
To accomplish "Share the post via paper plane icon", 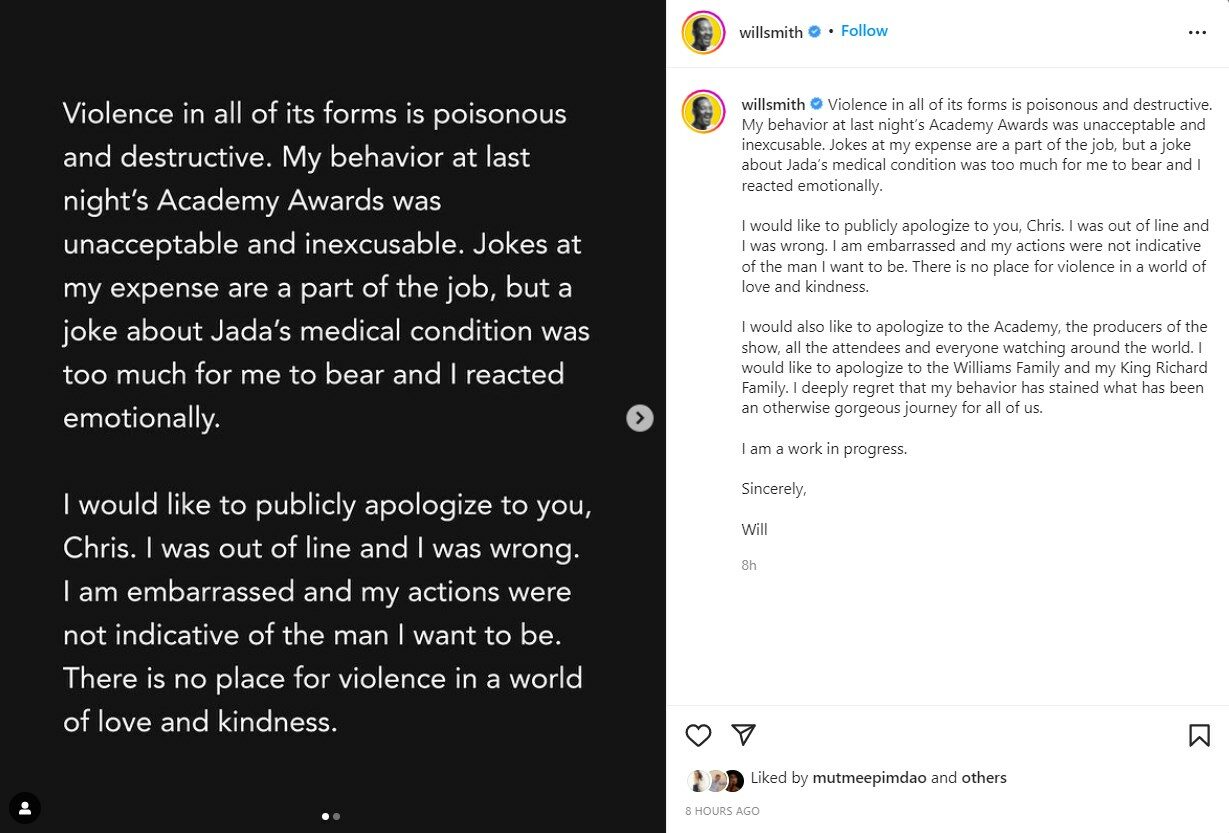I will pyautogui.click(x=743, y=735).
